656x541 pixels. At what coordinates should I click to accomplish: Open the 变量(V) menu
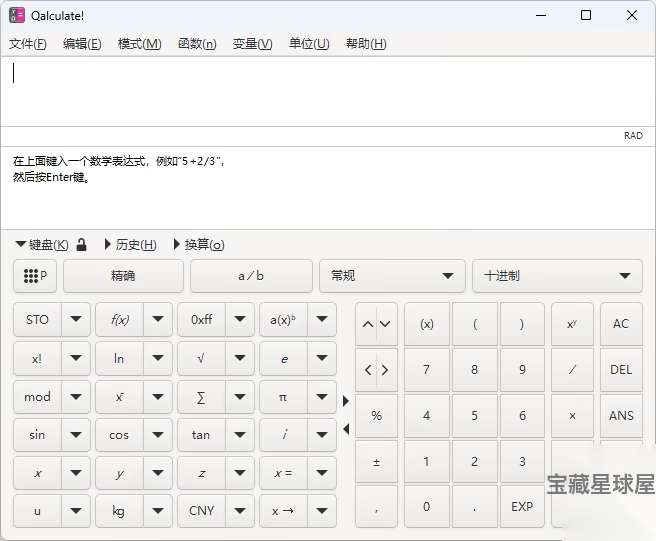[x=252, y=44]
